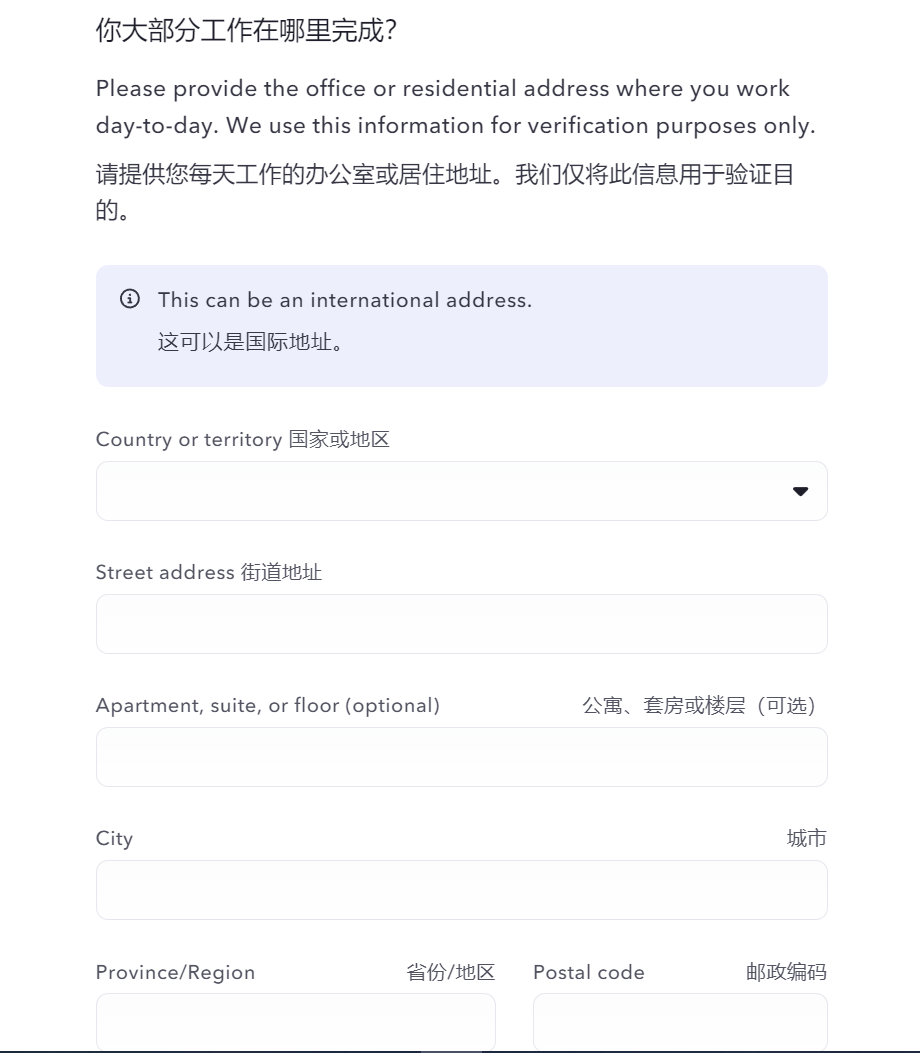Click the "Street address 街道地址" label
920x1053 pixels.
click(x=209, y=573)
